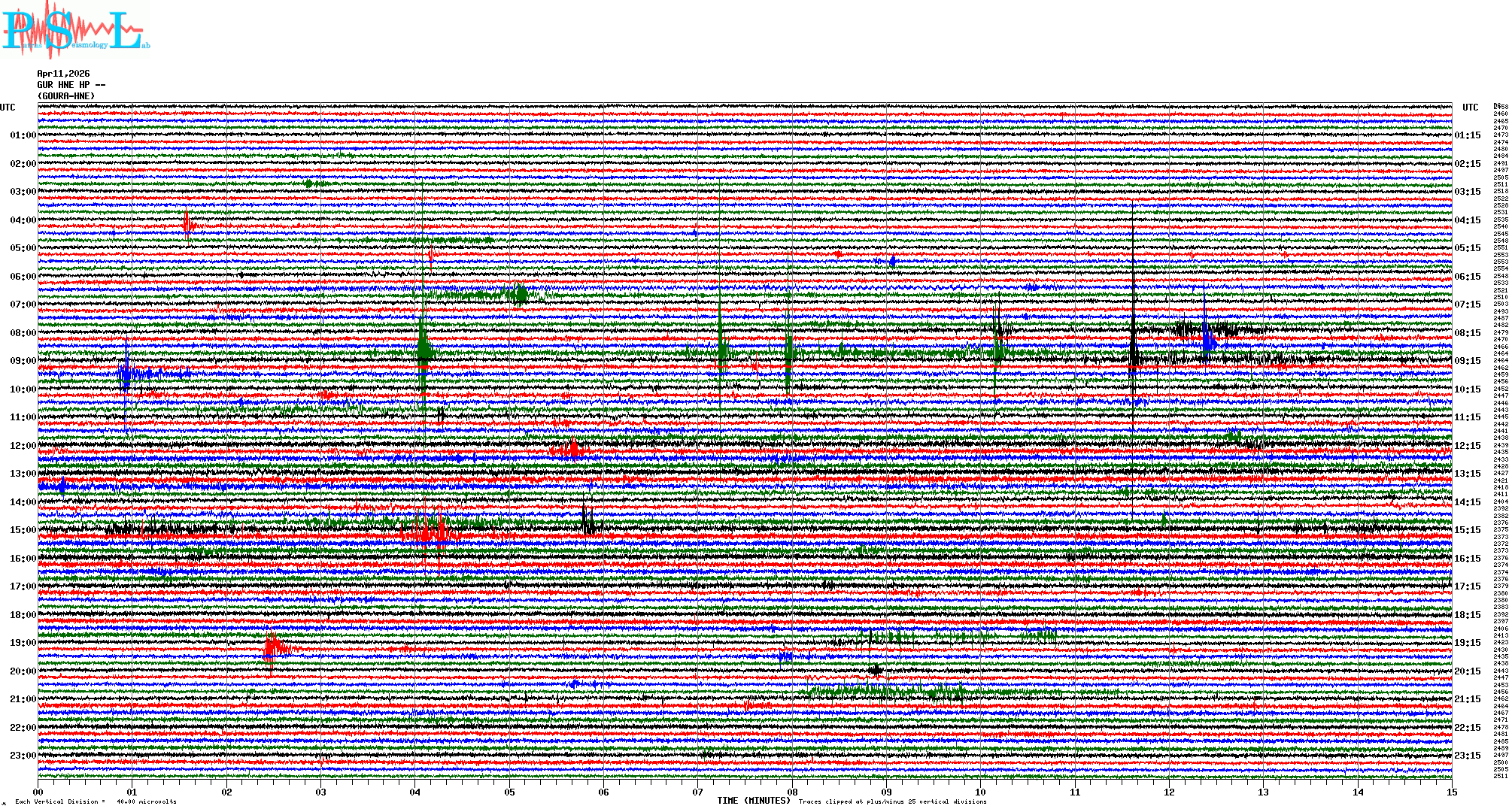The image size is (1512, 812).
Task: Select the 01:00 hour label on left
Action: (23, 135)
